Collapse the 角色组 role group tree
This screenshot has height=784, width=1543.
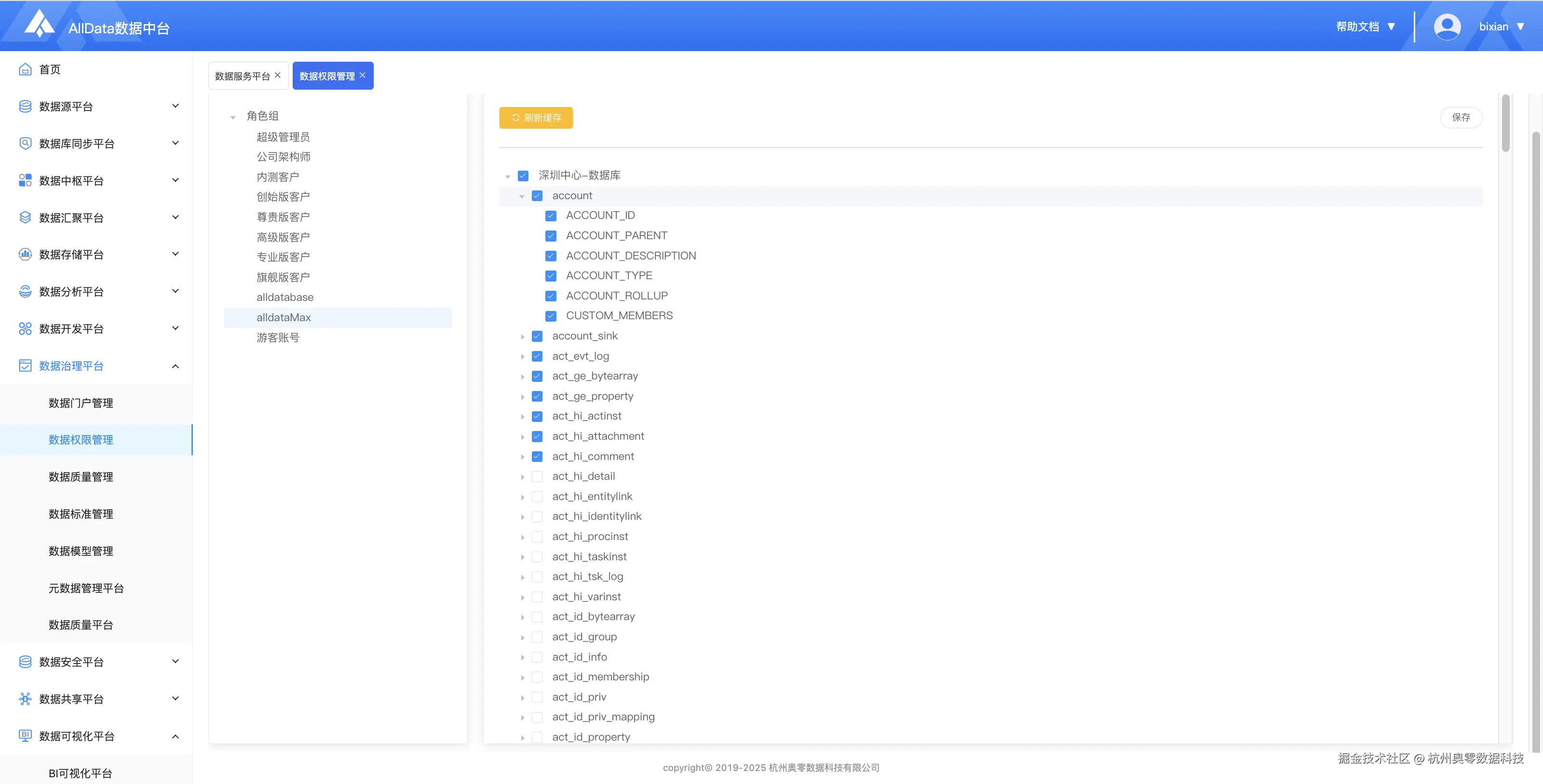click(x=233, y=117)
